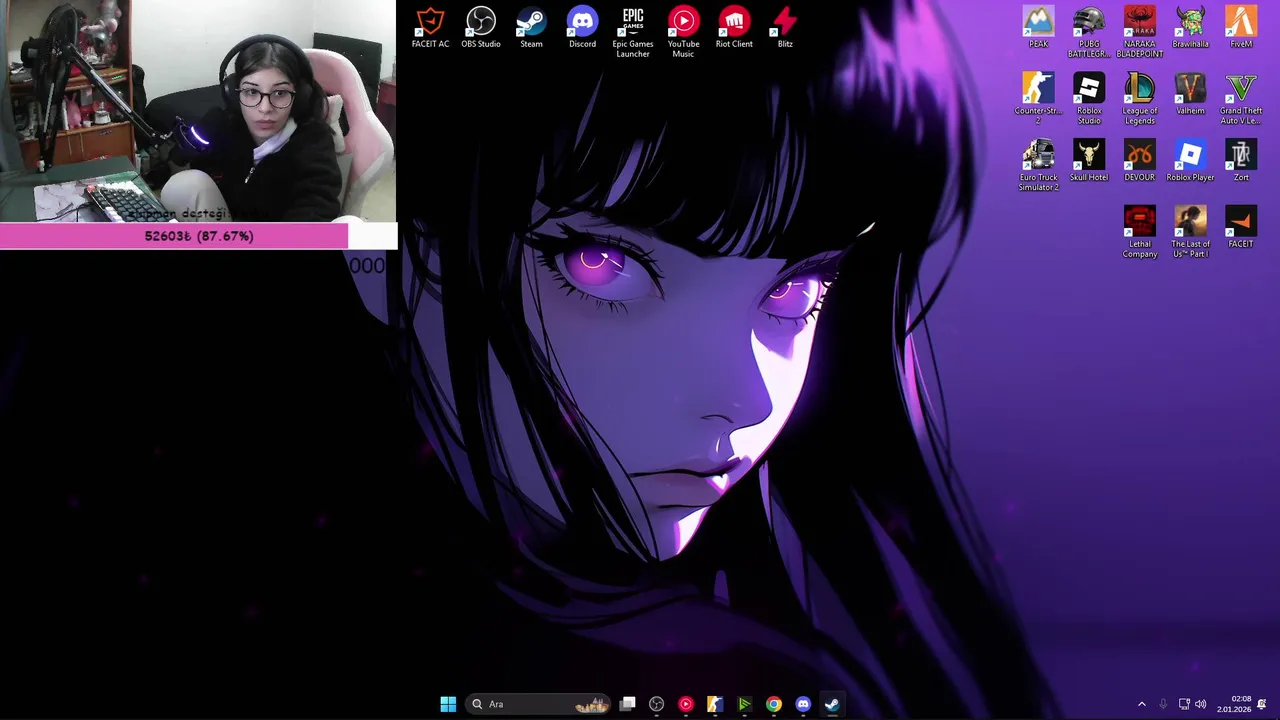Image resolution: width=1280 pixels, height=720 pixels.
Task: Select the Counter-Strike 2 desktop icon
Action: (x=1038, y=99)
